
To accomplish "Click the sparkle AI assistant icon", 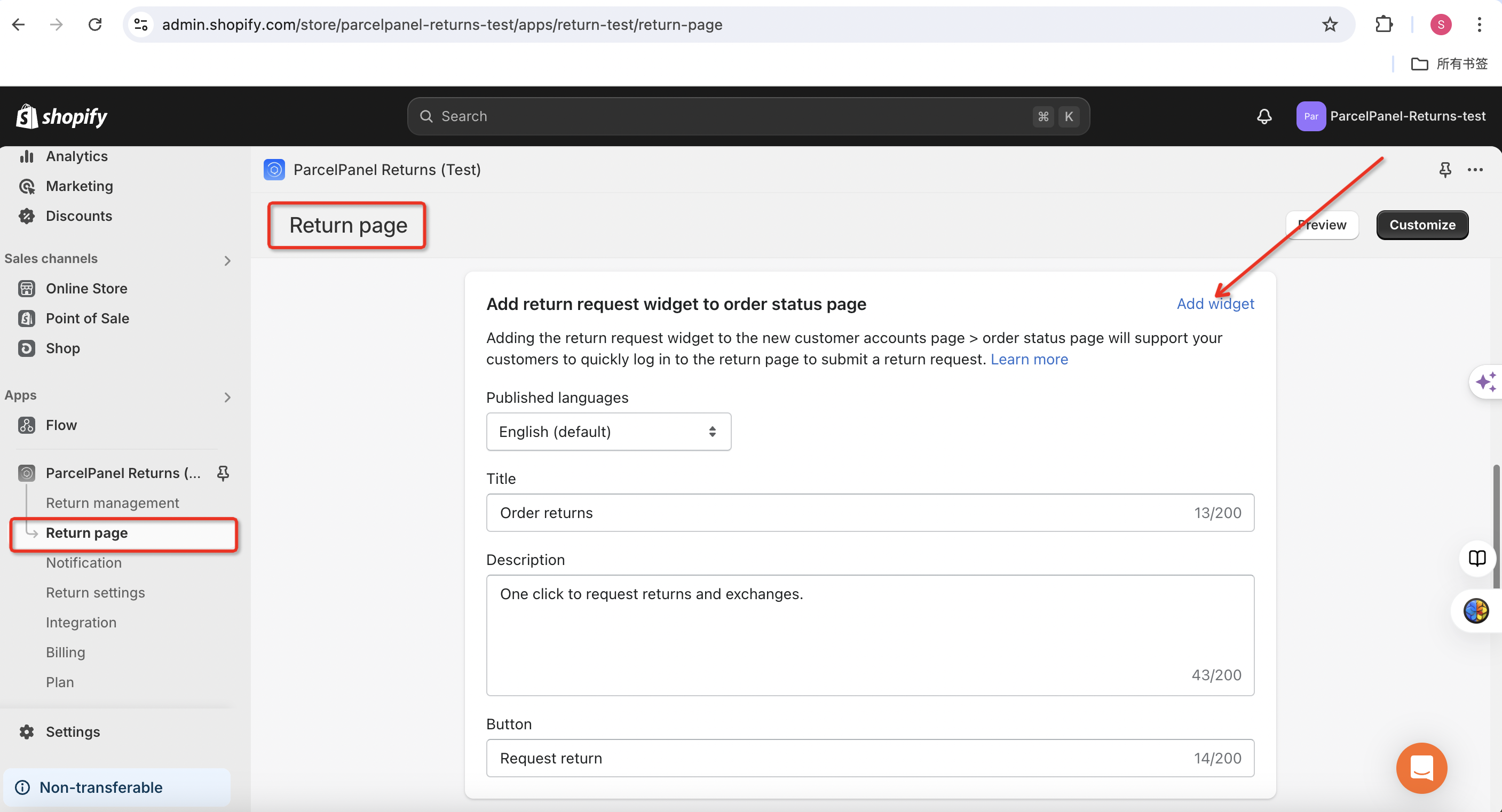I will (1485, 382).
